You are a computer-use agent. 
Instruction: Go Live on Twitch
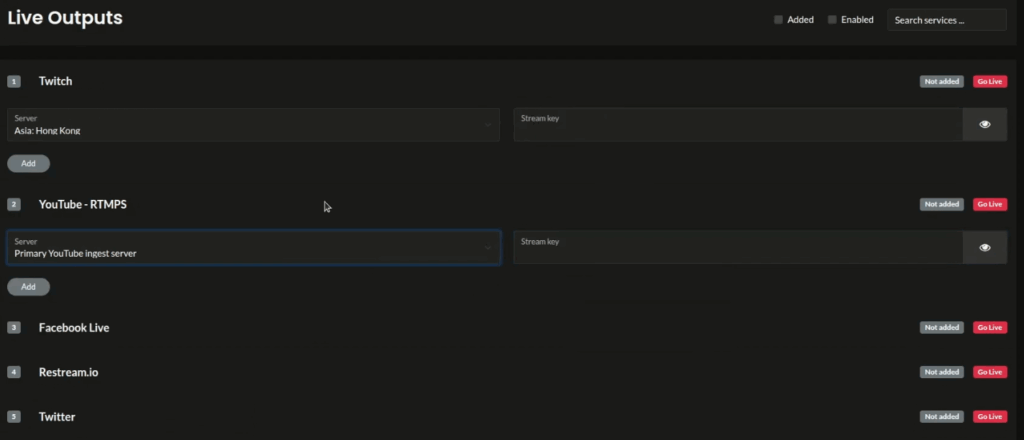tap(990, 82)
